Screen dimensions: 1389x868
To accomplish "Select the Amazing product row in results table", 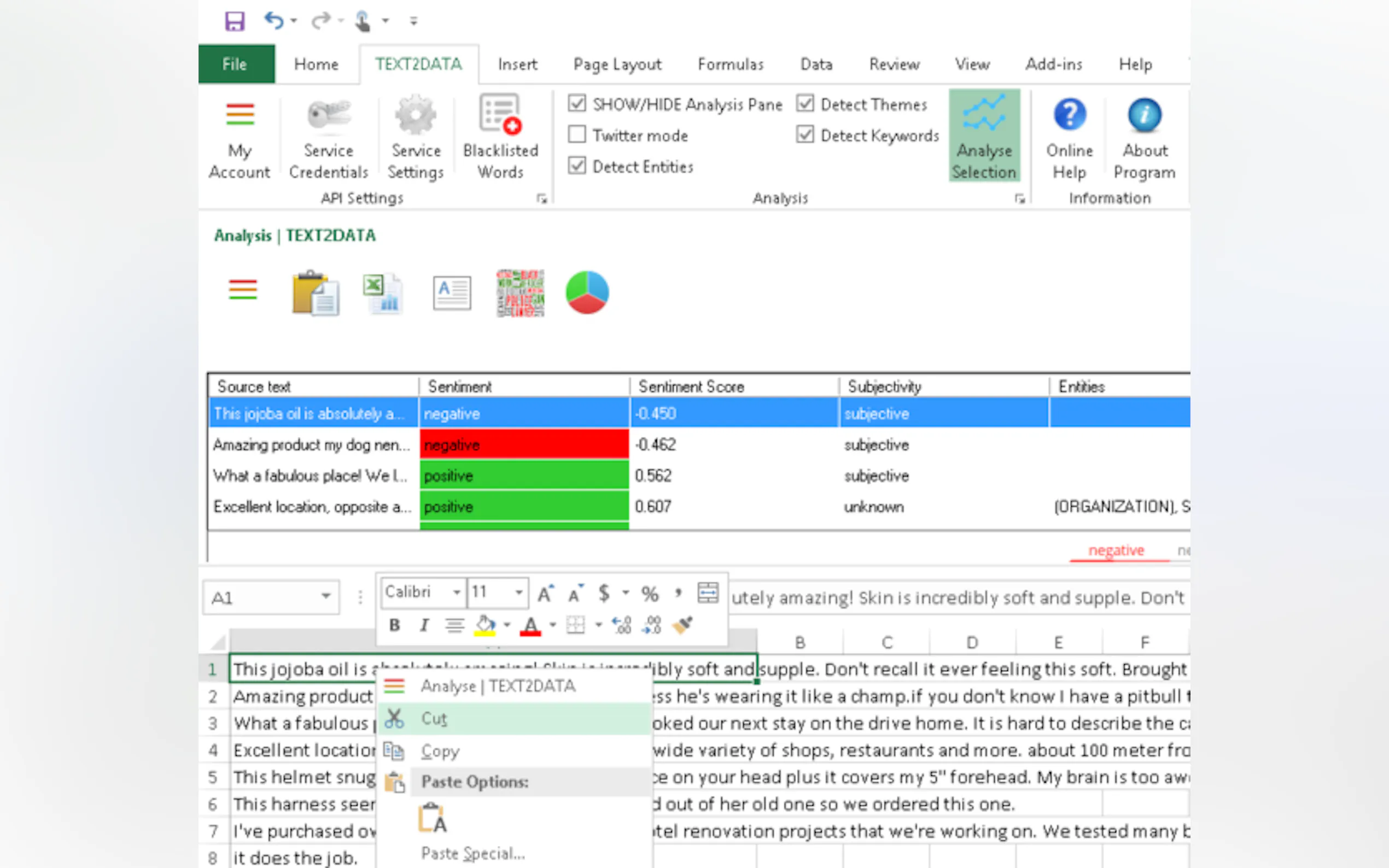I will pos(313,445).
